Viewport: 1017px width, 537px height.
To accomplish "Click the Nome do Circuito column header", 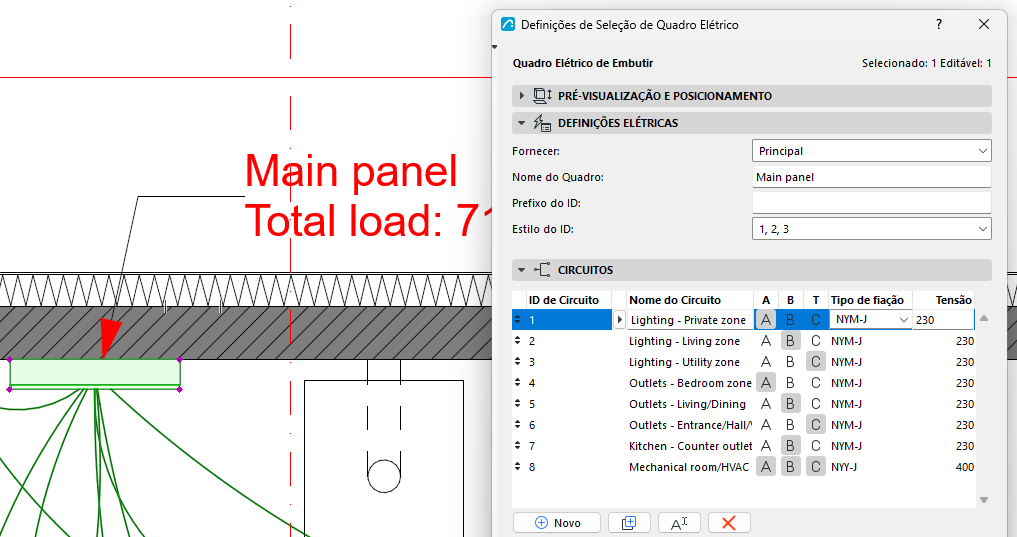I will 689,300.
